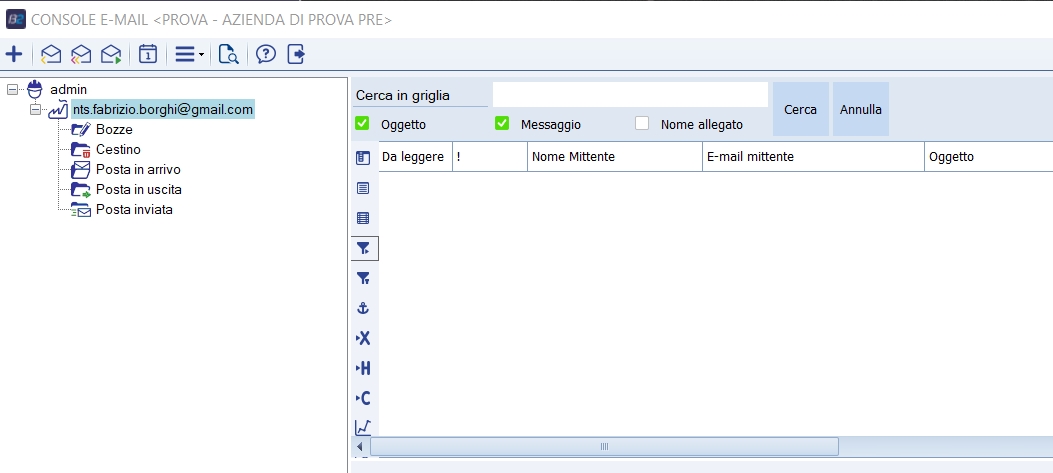Open the Posta in uscita folder
1053x473 pixels.
pos(139,189)
